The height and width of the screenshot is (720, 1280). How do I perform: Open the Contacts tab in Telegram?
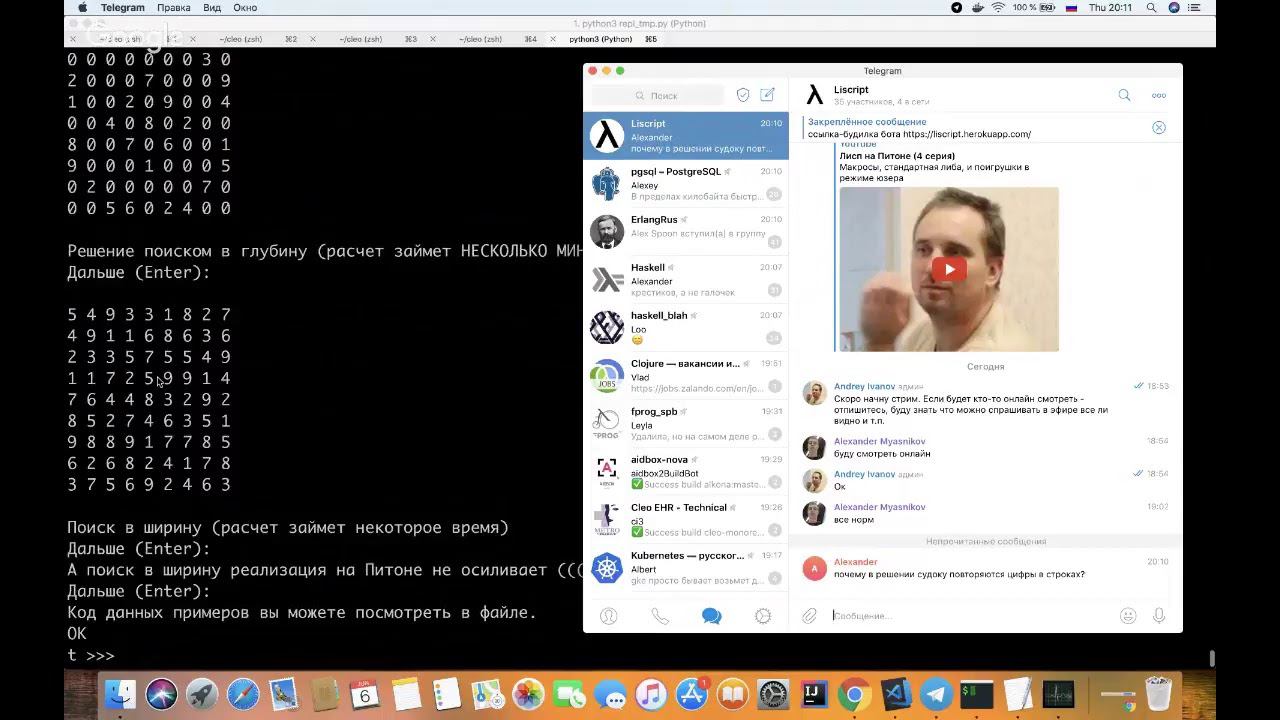(608, 616)
